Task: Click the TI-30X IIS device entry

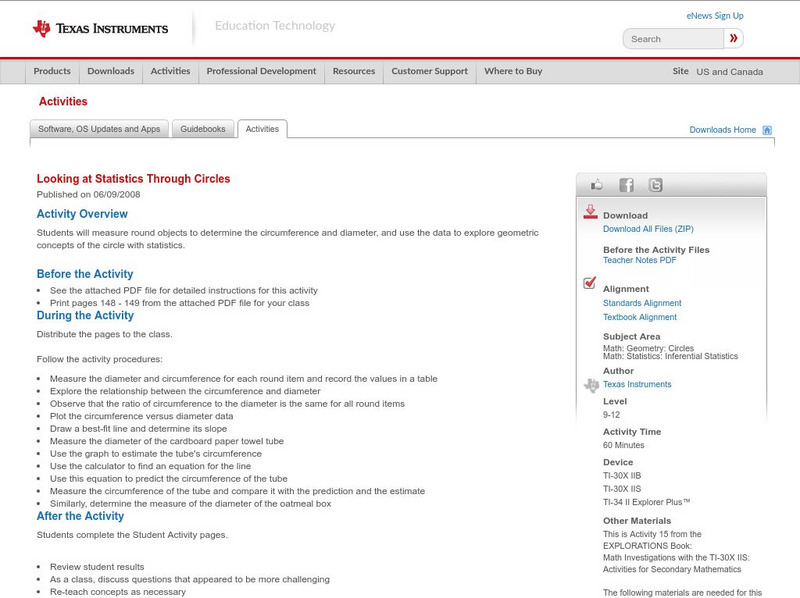Action: pos(622,489)
